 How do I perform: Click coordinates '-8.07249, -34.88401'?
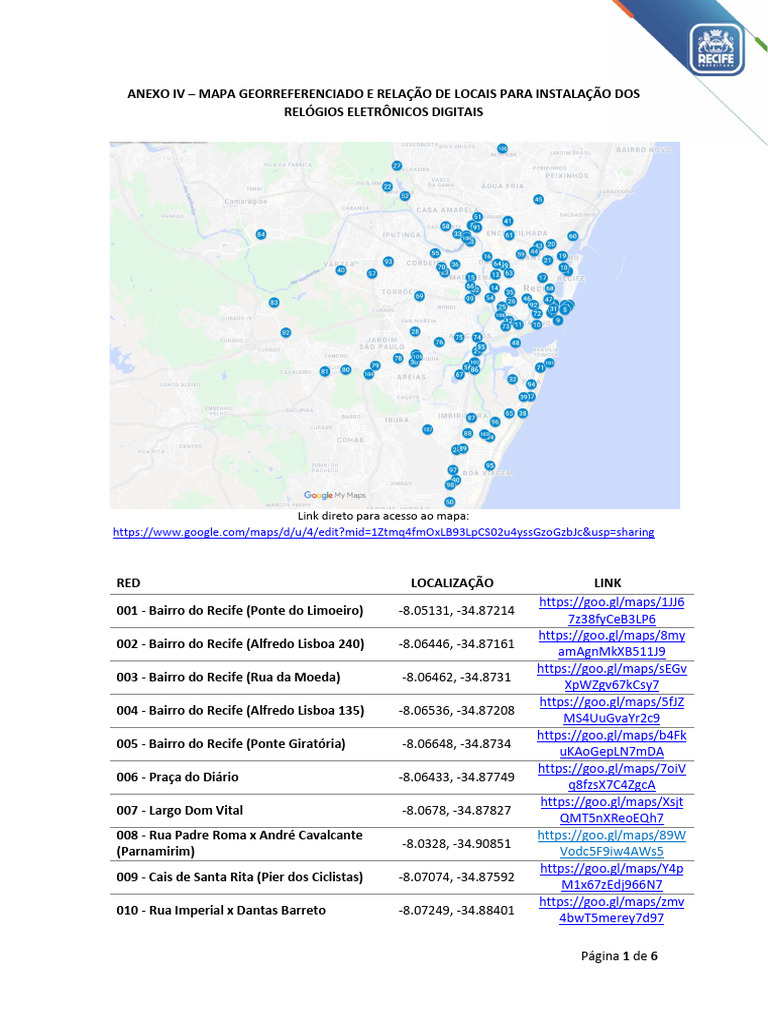[x=456, y=910]
